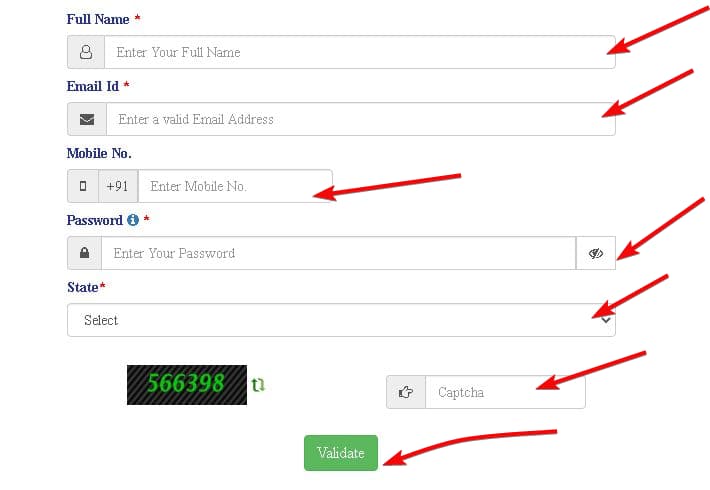Click the pointing hand icon beside Captcha
Screen dimensions: 710x490
click(406, 392)
